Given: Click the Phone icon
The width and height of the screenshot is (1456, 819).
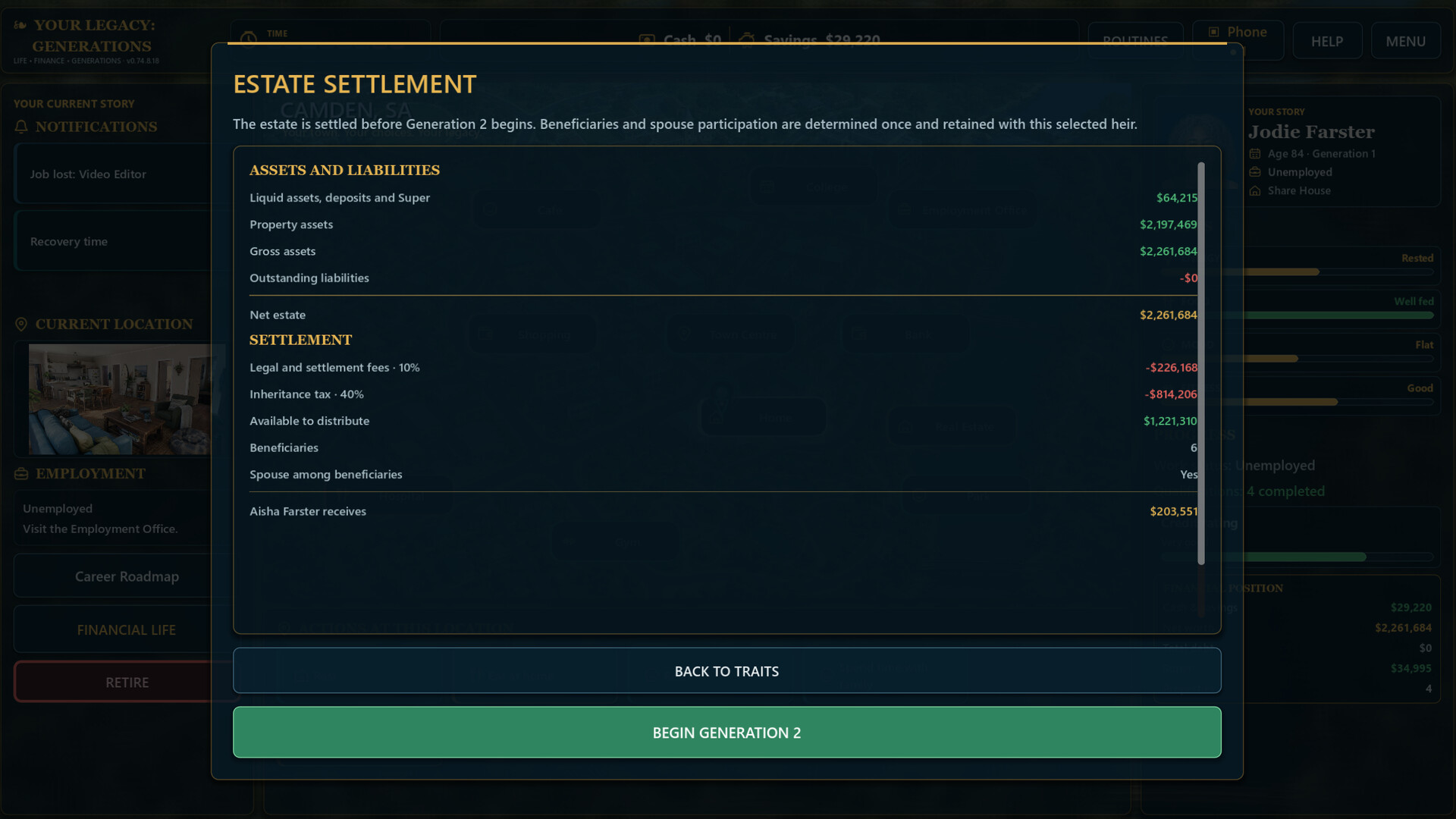Looking at the screenshot, I should 1213,32.
